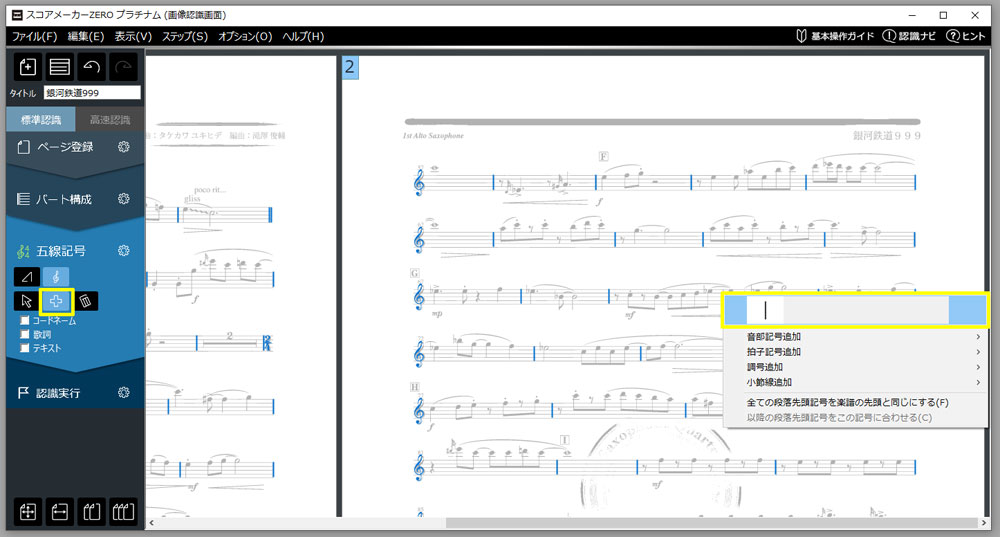Image resolution: width=1000 pixels, height=537 pixels.
Task: Open ページ登録 settings gear
Action: 124,147
